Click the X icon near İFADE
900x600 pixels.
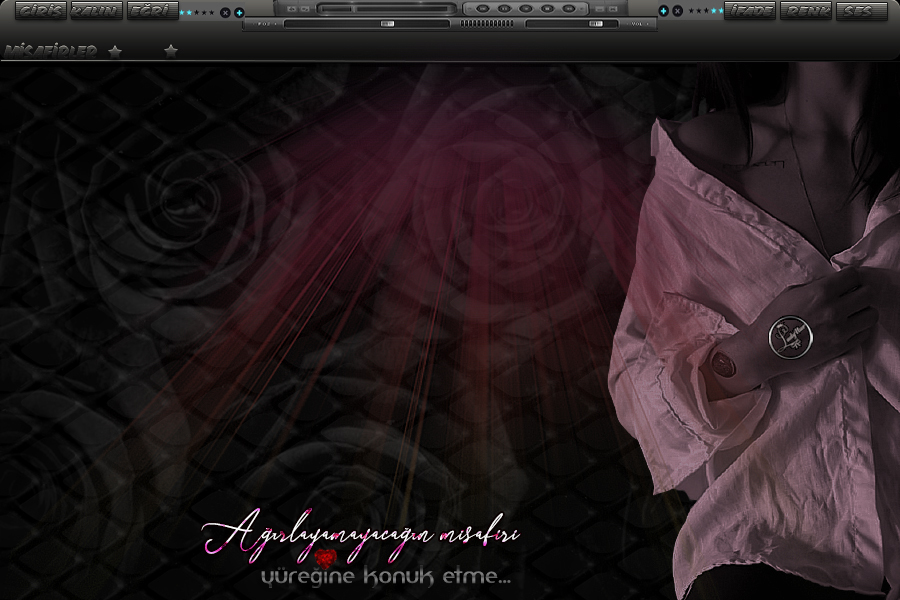(677, 11)
